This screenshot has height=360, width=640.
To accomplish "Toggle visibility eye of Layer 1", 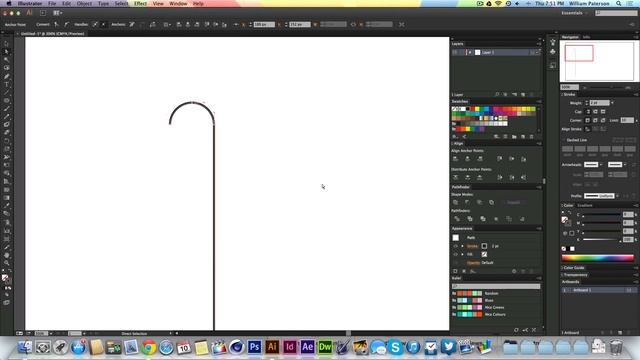I will [x=455, y=53].
